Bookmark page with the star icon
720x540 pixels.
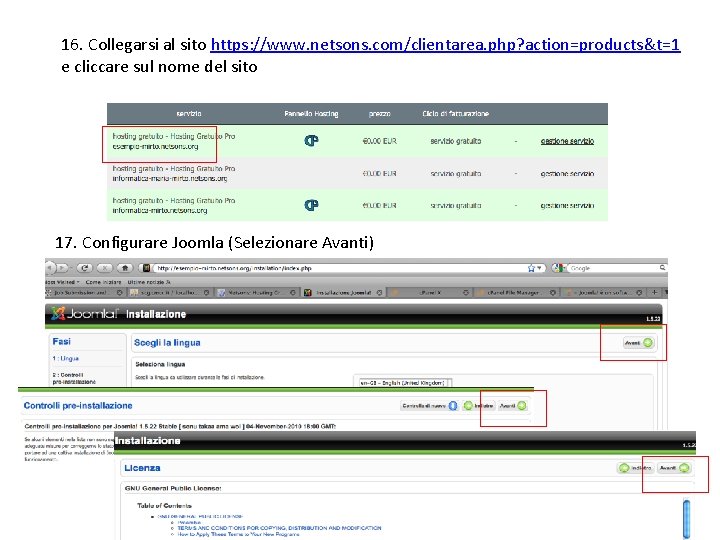point(532,268)
